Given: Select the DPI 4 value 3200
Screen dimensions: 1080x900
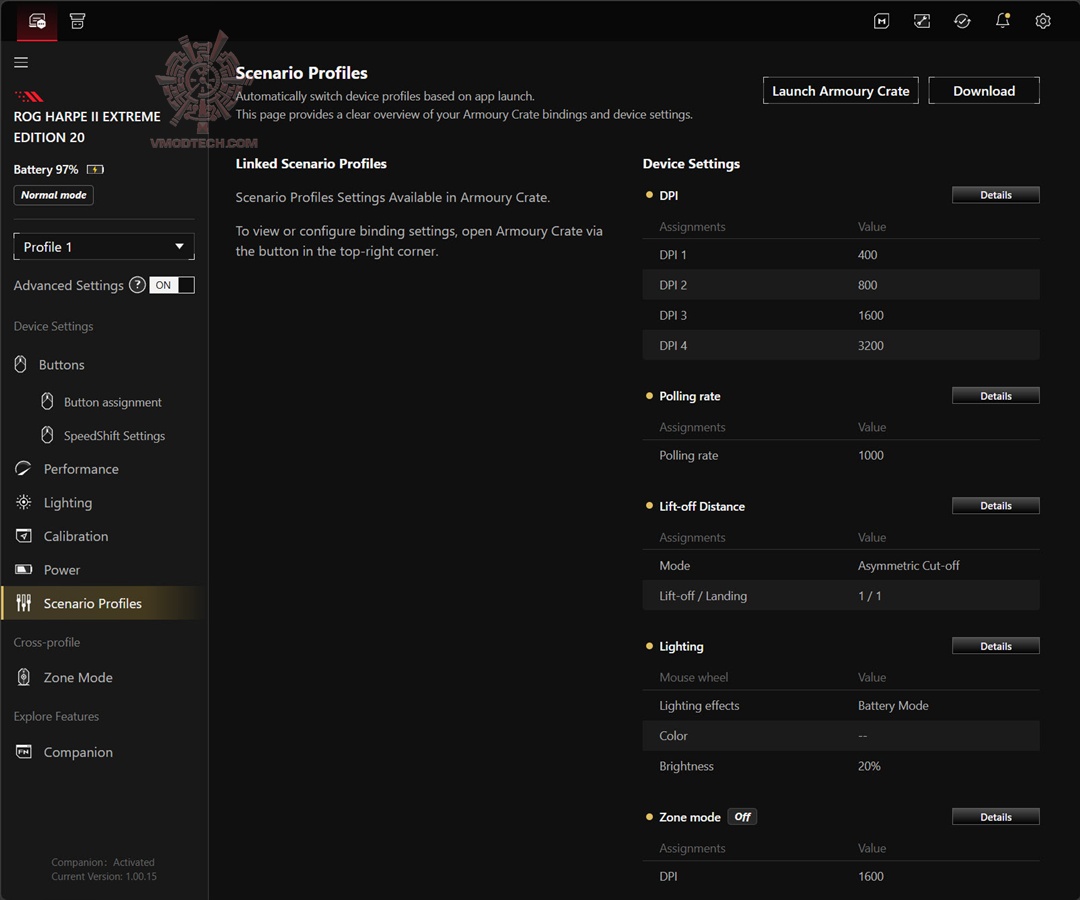Looking at the screenshot, I should 871,346.
